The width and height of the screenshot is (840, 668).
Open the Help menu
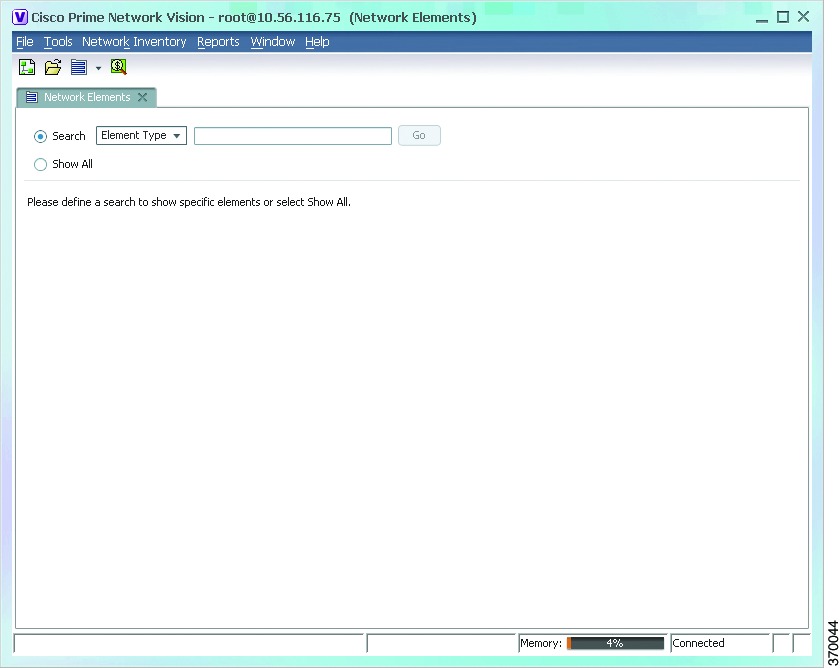(317, 42)
